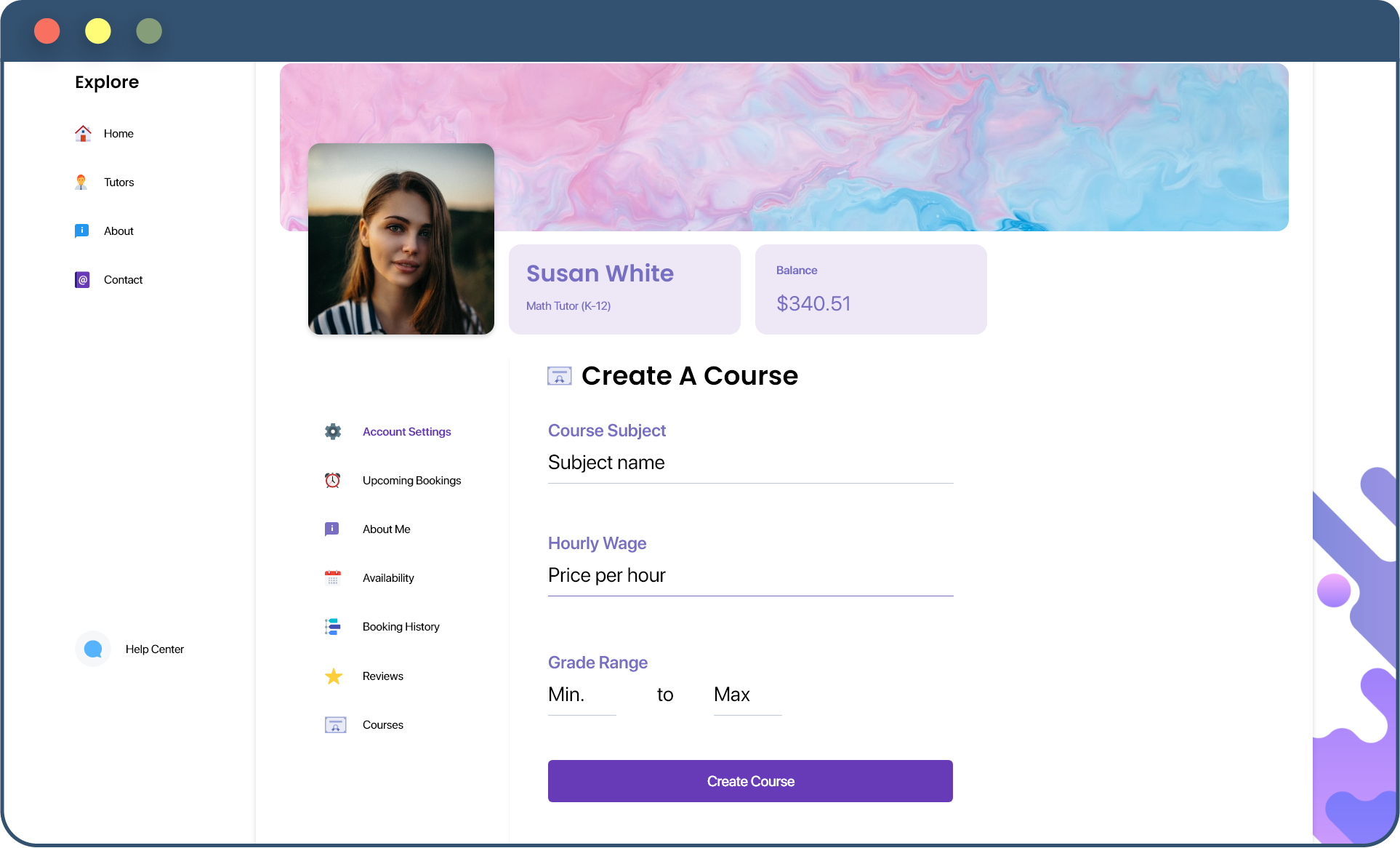1400x848 pixels.
Task: Click the Subject name input field
Action: (750, 463)
